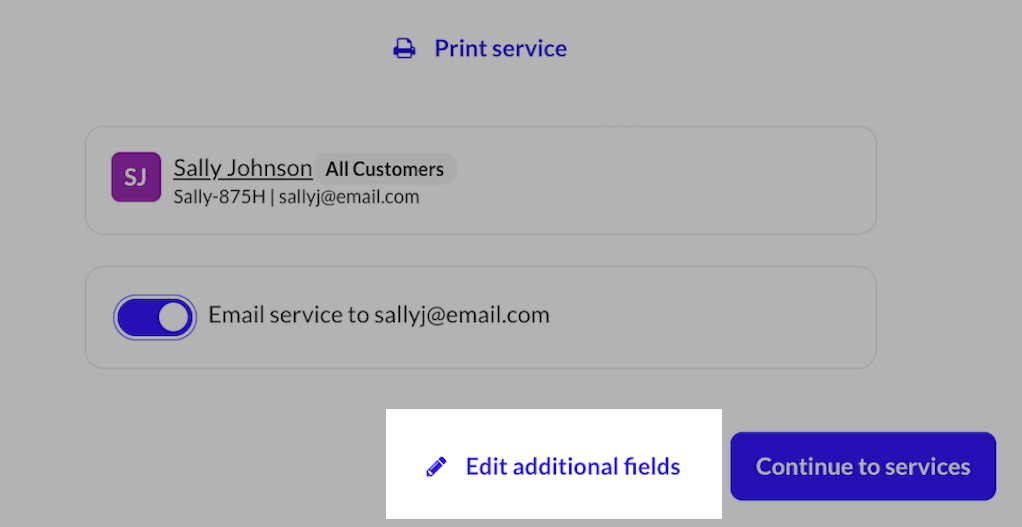Click the 'Email service to sallyj@email.com' label
The image size is (1022, 527).
[x=379, y=316]
